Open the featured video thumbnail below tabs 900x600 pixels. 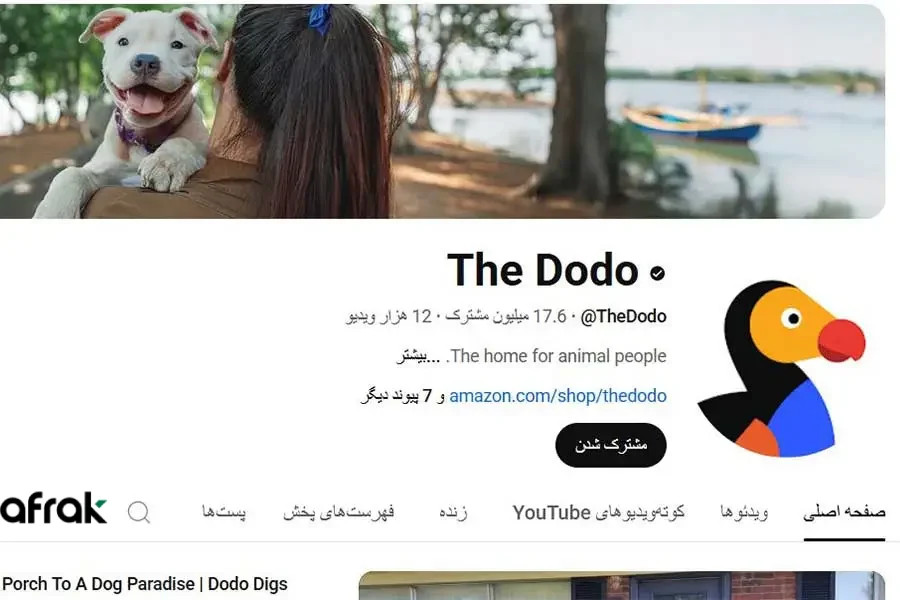(622, 586)
